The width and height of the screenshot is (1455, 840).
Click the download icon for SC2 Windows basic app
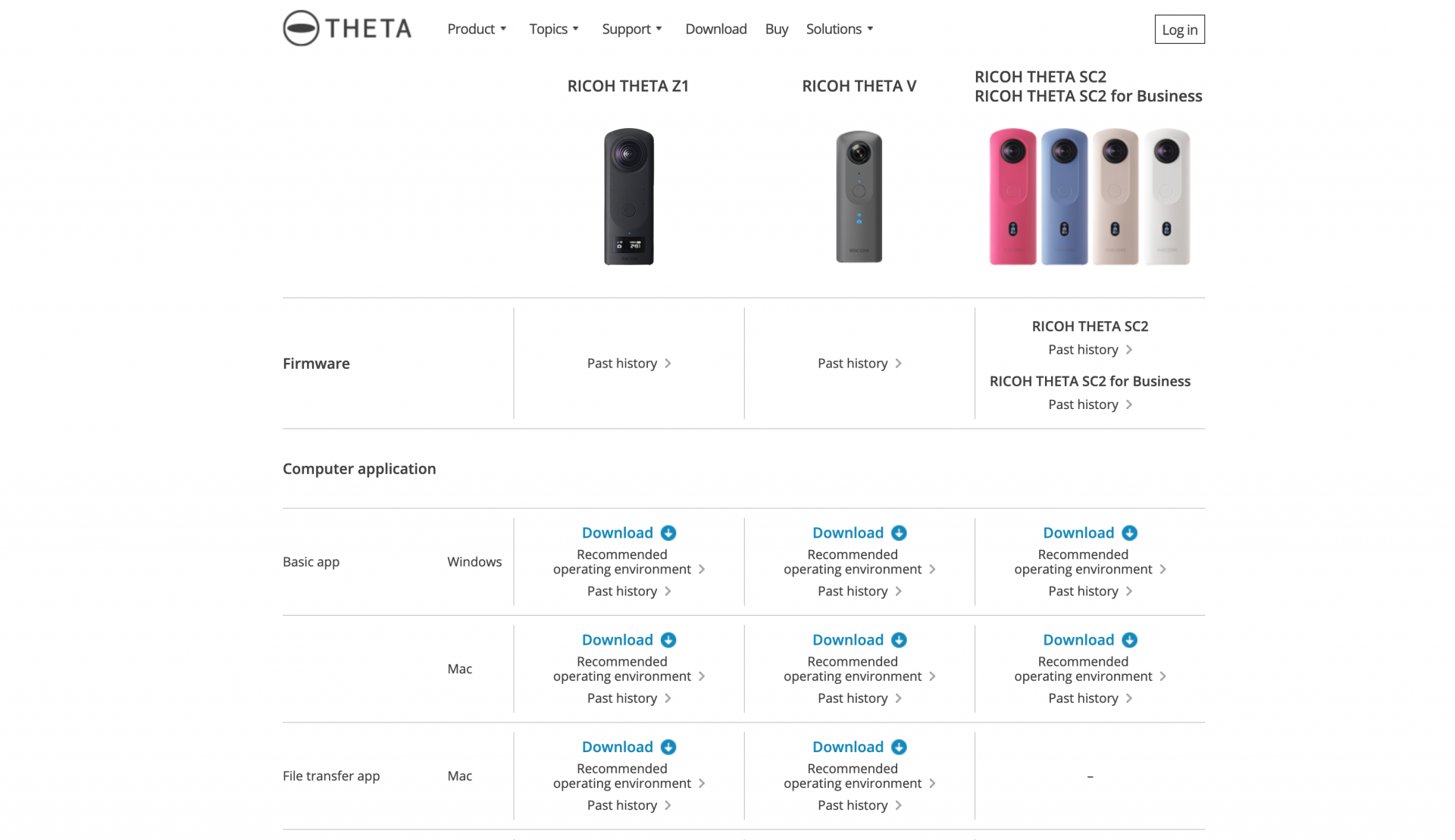tap(1129, 532)
